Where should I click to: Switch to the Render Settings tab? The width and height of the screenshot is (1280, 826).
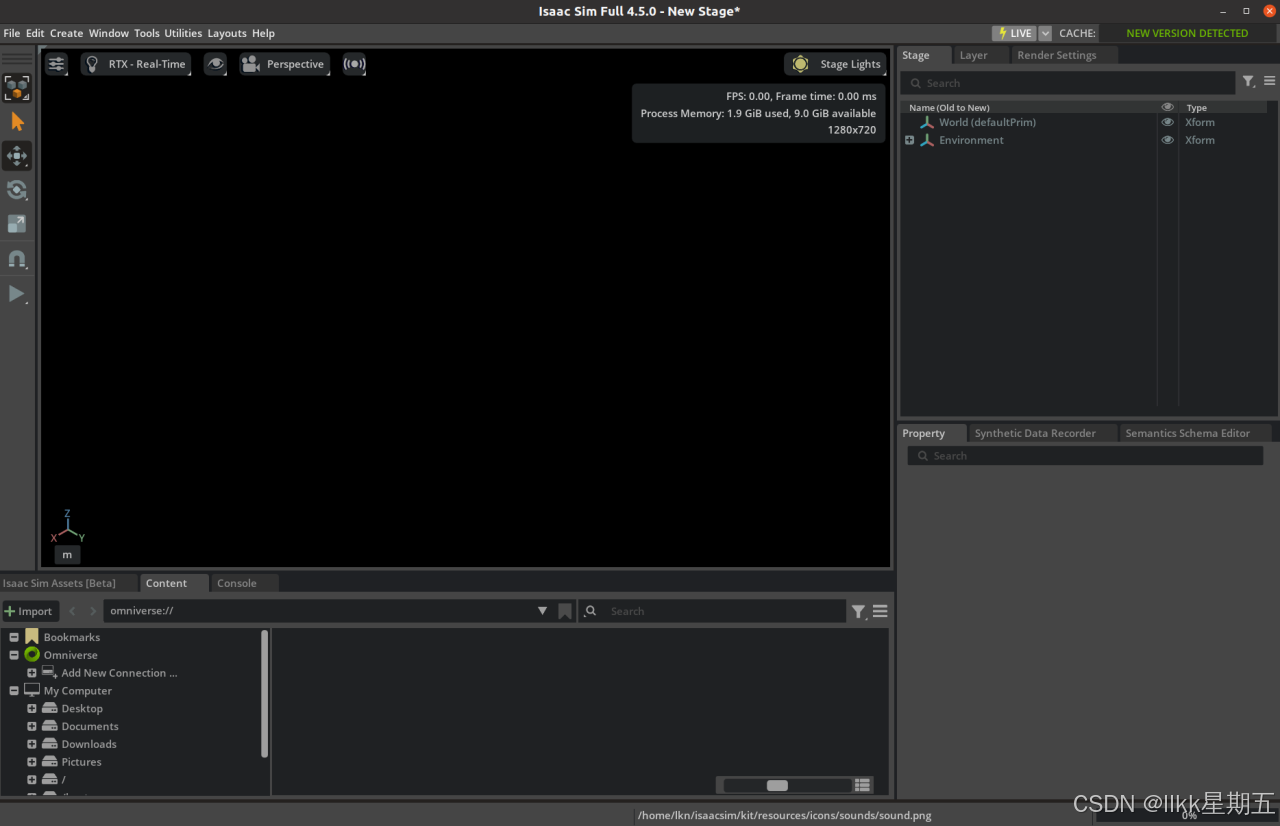(1057, 55)
